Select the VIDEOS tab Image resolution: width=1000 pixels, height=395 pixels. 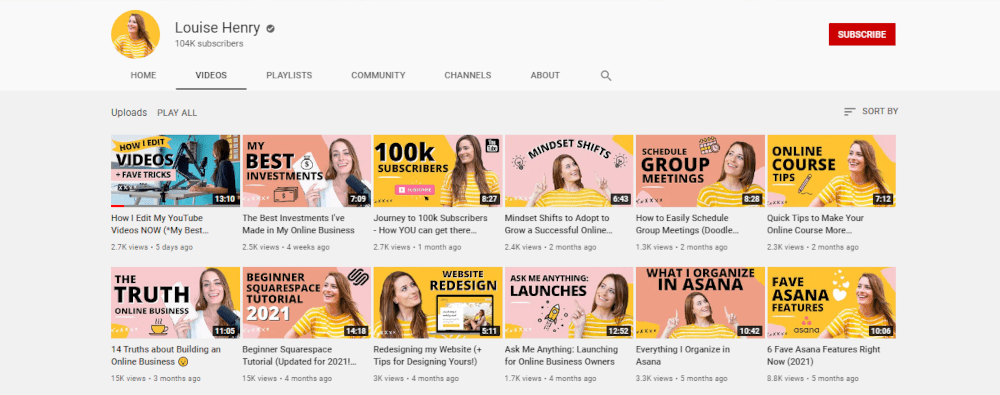point(211,75)
